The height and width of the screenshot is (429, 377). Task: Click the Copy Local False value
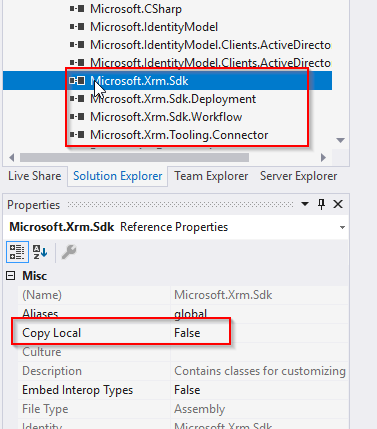(x=187, y=333)
